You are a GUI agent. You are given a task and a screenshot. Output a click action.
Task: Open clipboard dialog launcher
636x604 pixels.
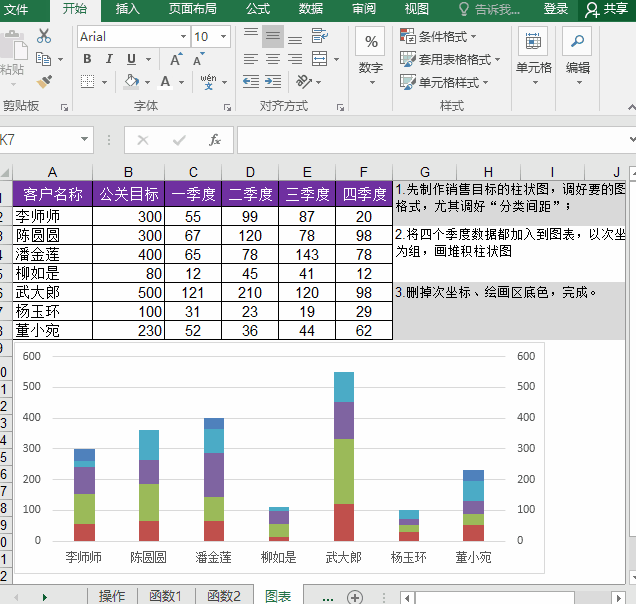tap(64, 107)
